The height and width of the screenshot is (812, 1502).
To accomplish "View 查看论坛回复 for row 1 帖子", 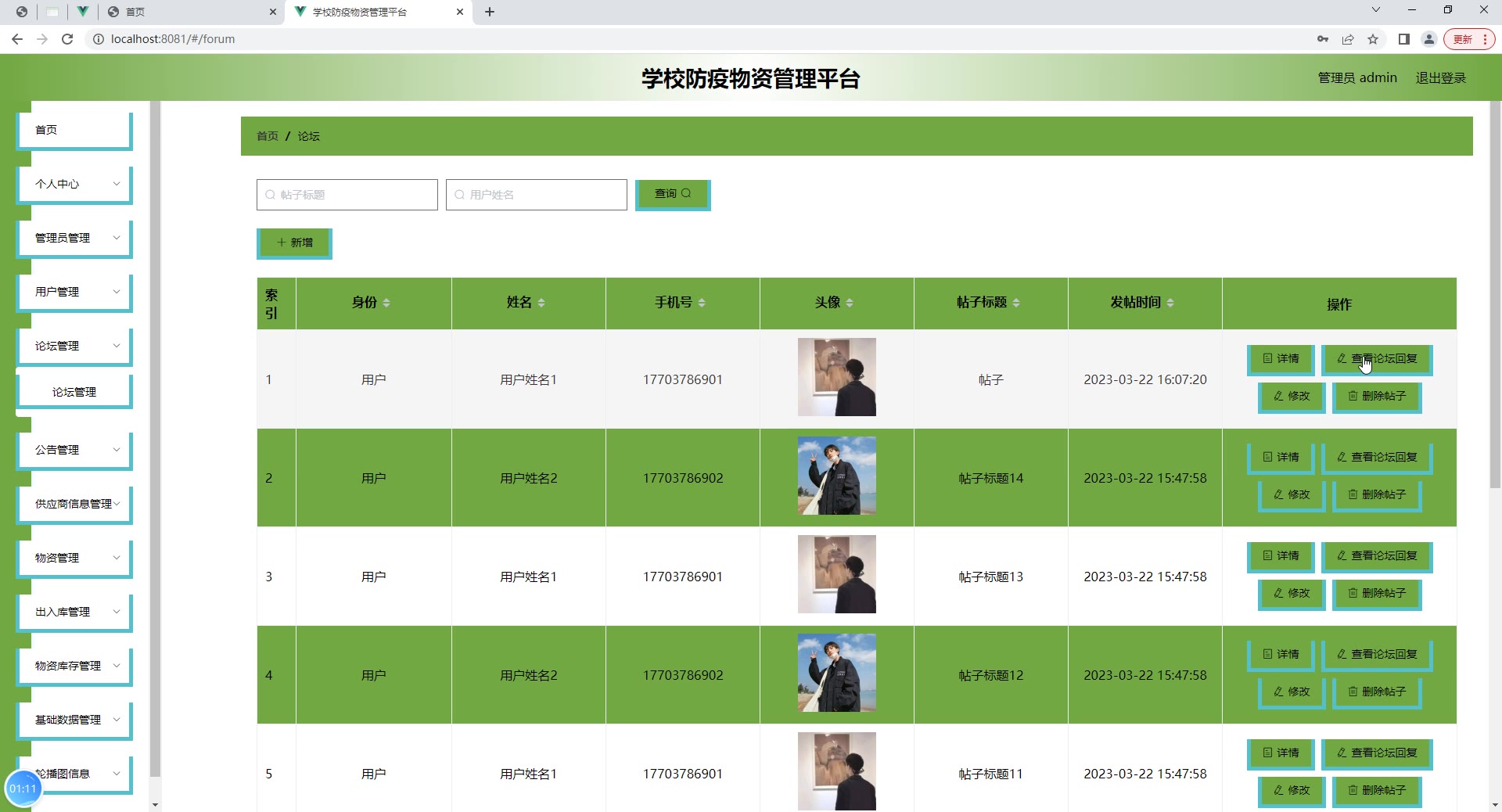I will point(1377,359).
